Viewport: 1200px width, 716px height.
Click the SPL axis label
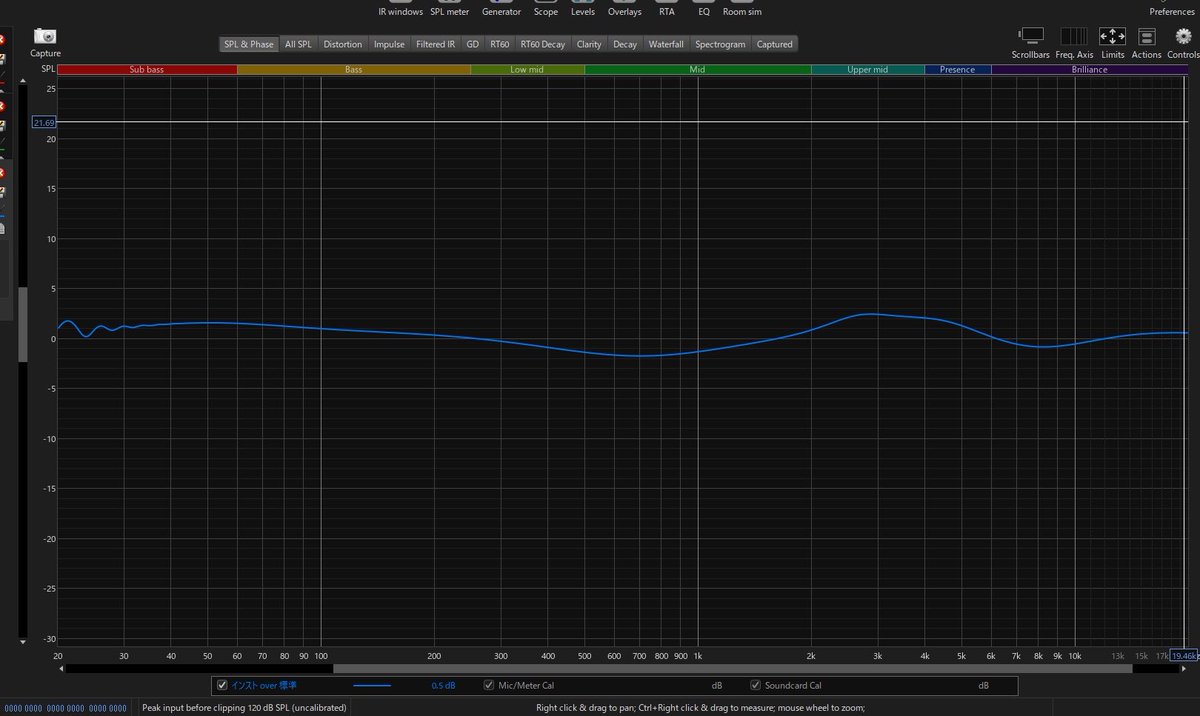pos(48,70)
